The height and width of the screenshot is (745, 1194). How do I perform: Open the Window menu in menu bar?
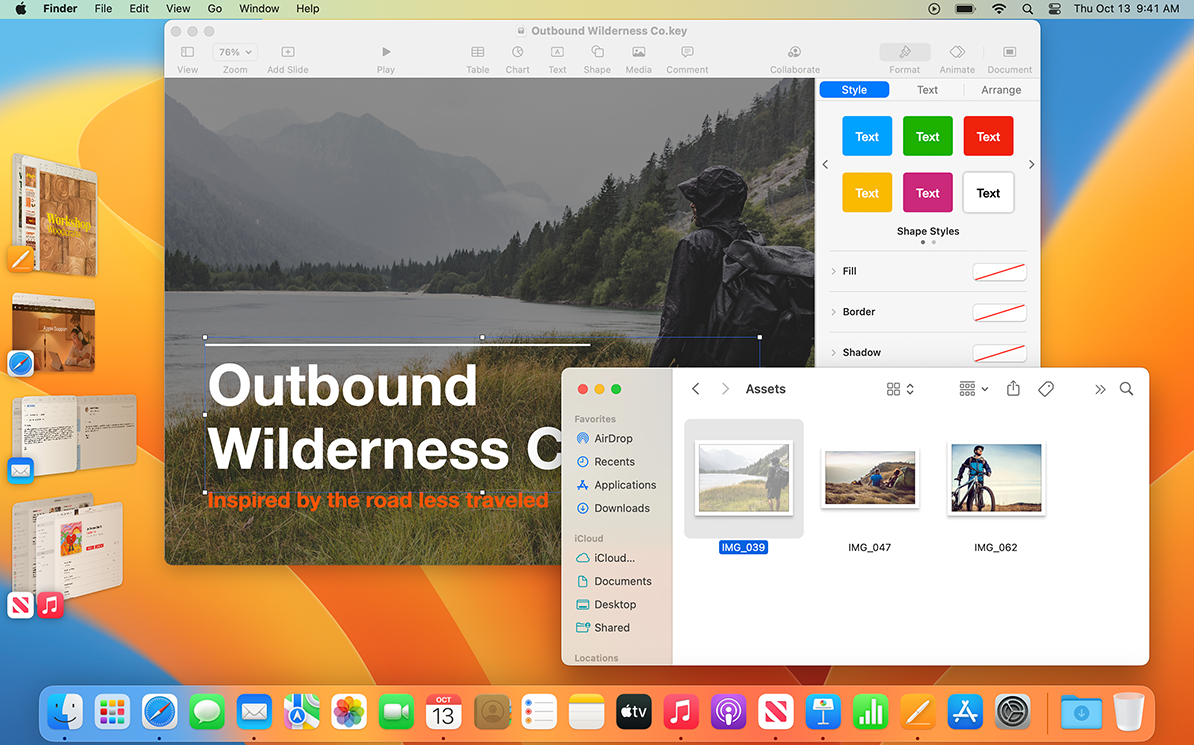(259, 8)
